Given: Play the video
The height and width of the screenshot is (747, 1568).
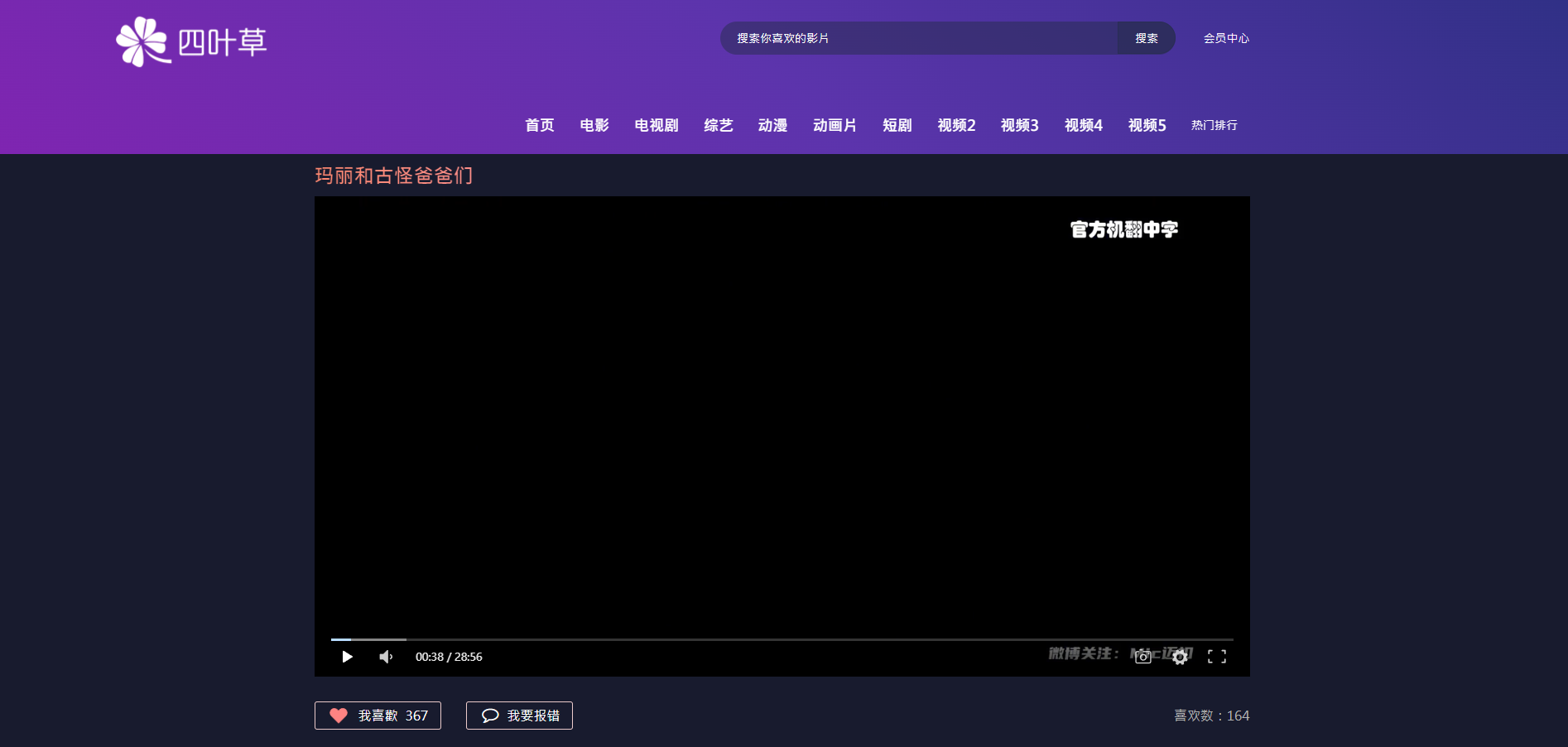Looking at the screenshot, I should click(x=348, y=657).
